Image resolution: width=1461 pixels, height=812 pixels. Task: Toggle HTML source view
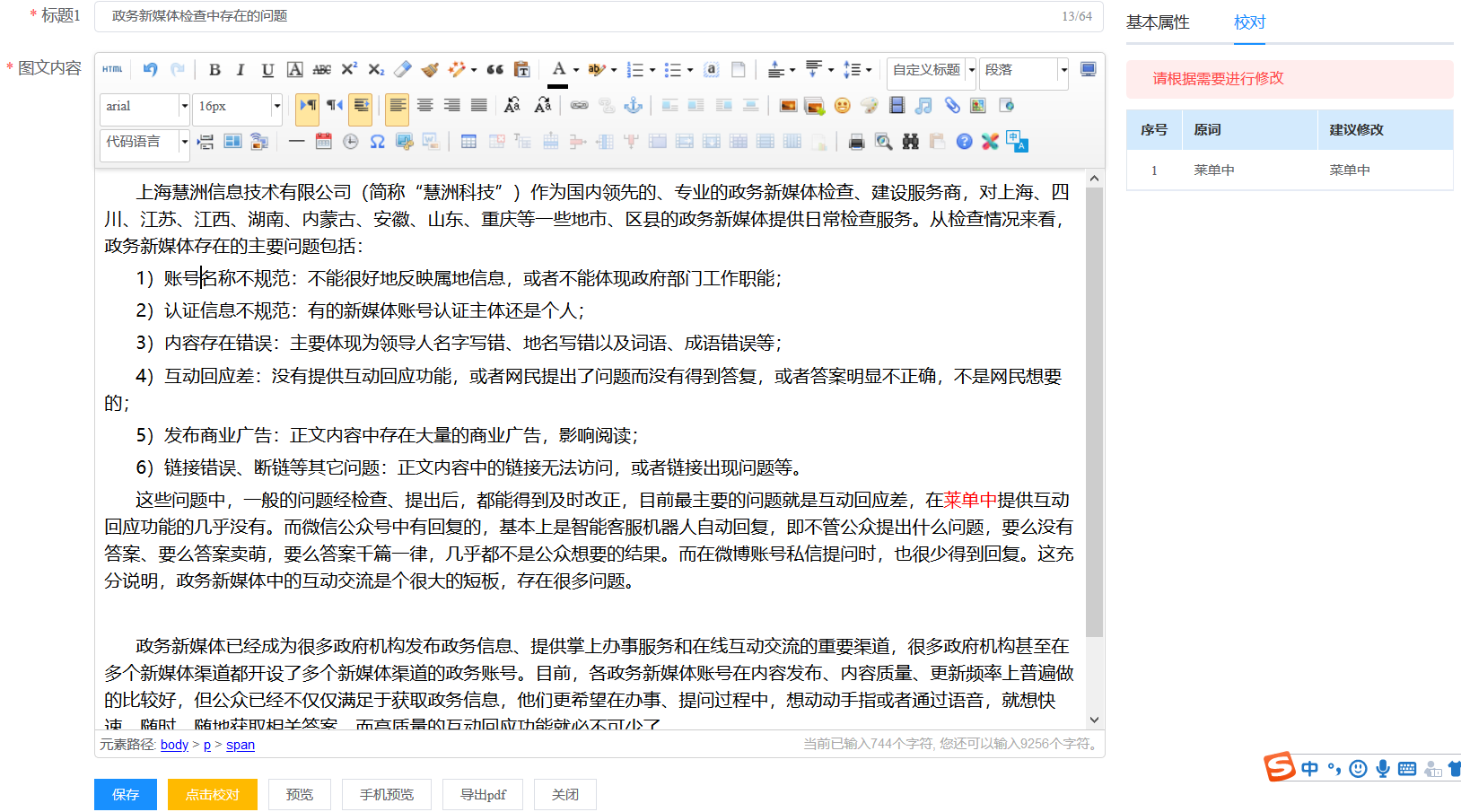coord(112,70)
